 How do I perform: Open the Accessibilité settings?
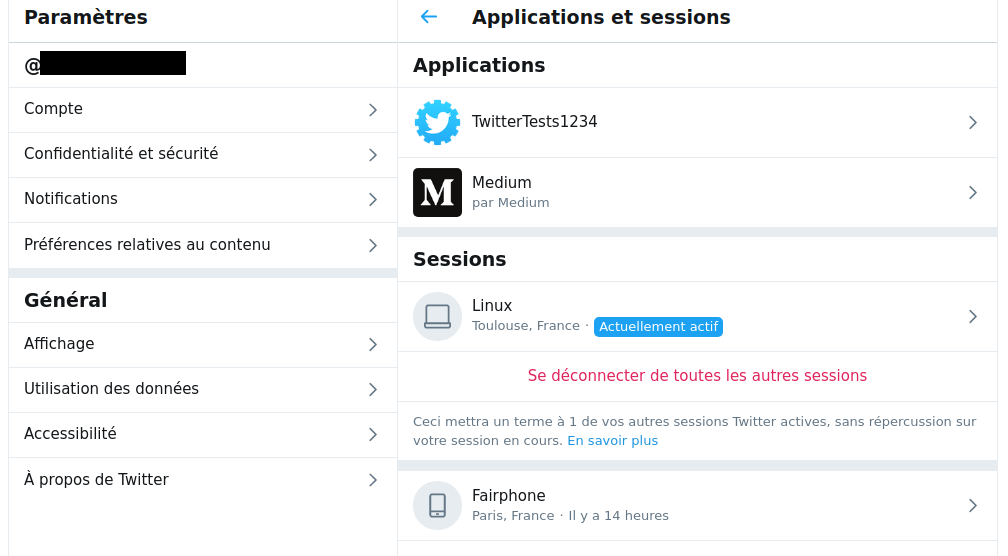[x=202, y=435]
